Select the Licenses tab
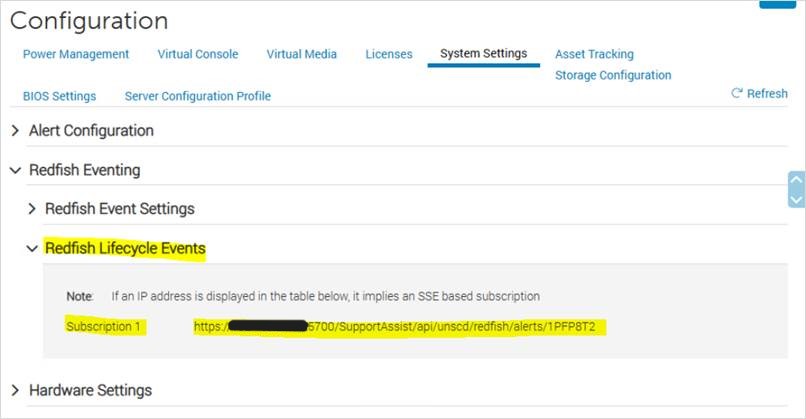Image resolution: width=806 pixels, height=419 pixels. pos(389,54)
